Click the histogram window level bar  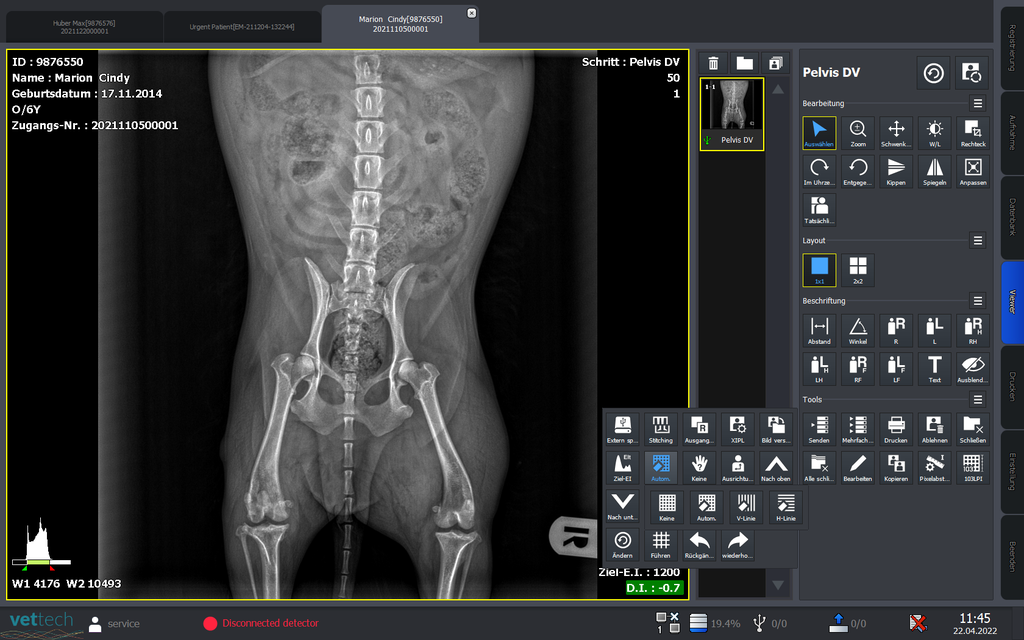[41, 563]
